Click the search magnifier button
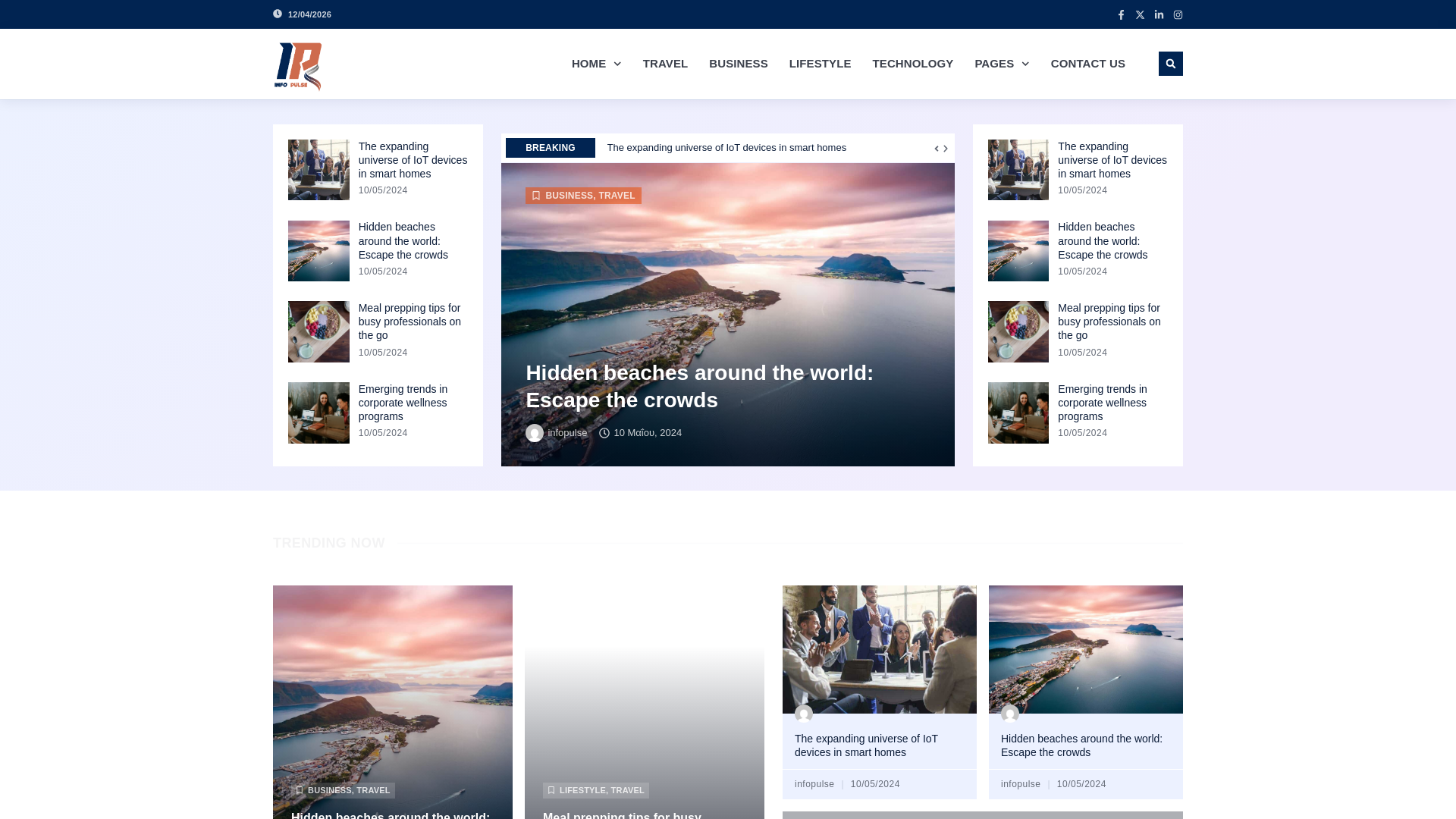Screen dimensions: 1456x819 1170,64
